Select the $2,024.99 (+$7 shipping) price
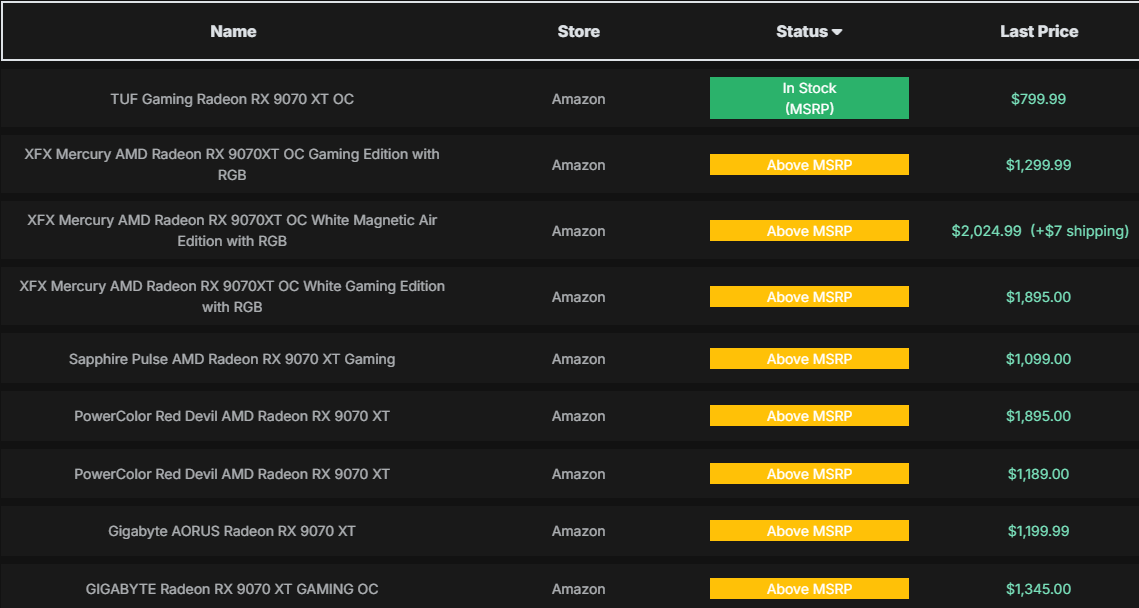1139x608 pixels. click(x=1039, y=231)
